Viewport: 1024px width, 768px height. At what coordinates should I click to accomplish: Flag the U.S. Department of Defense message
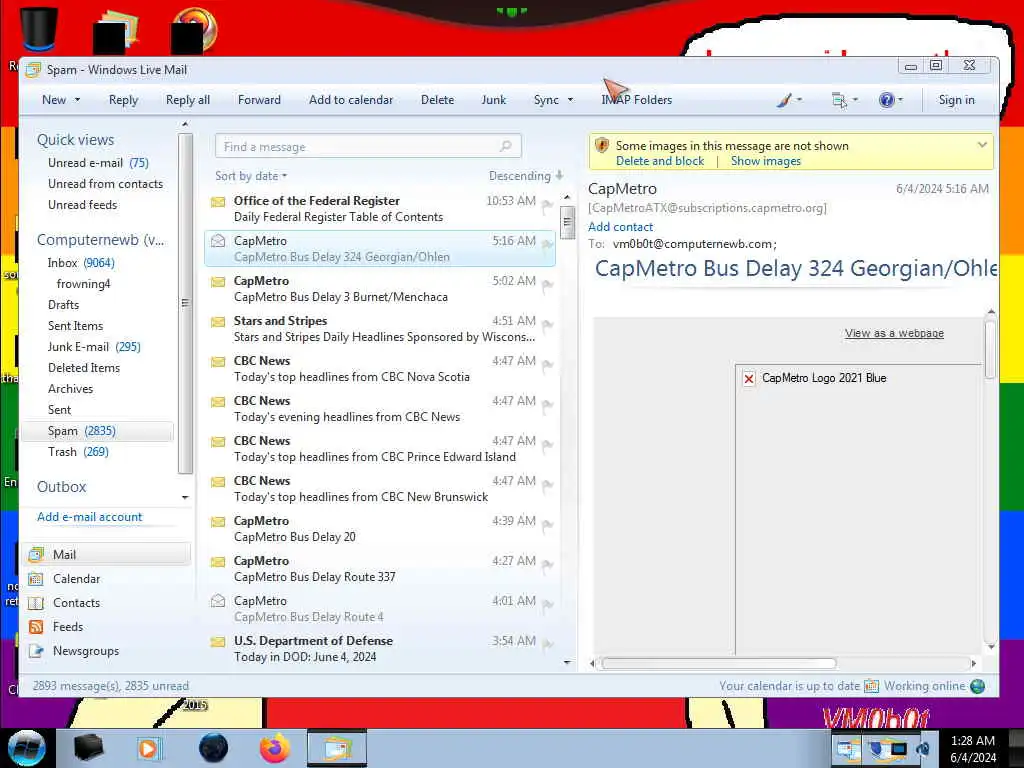[548, 645]
